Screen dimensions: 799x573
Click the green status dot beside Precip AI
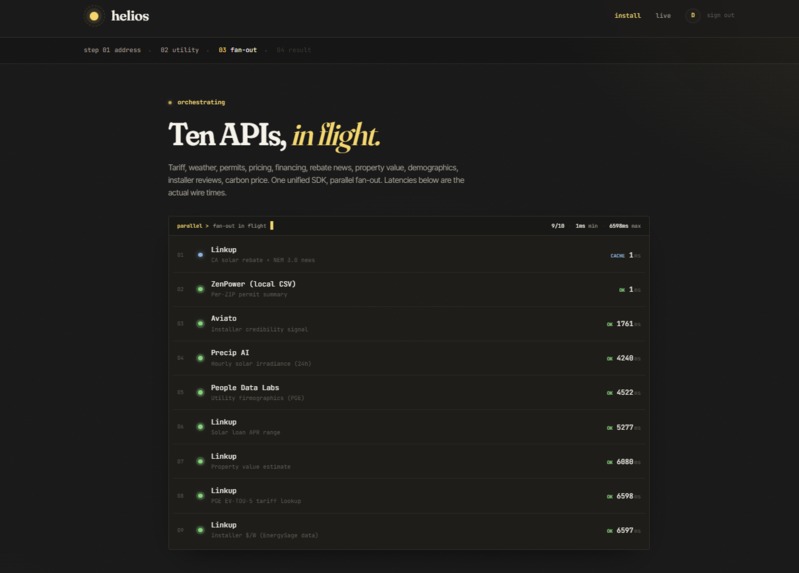(x=200, y=358)
